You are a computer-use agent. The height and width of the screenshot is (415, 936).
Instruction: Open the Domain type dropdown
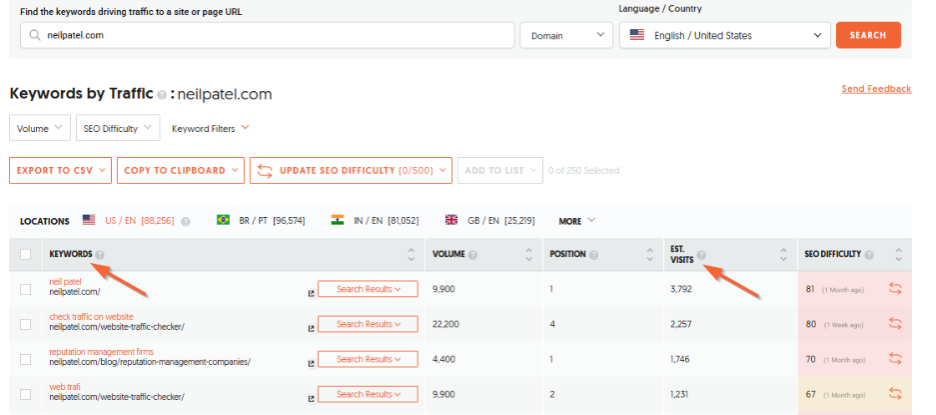[x=566, y=35]
